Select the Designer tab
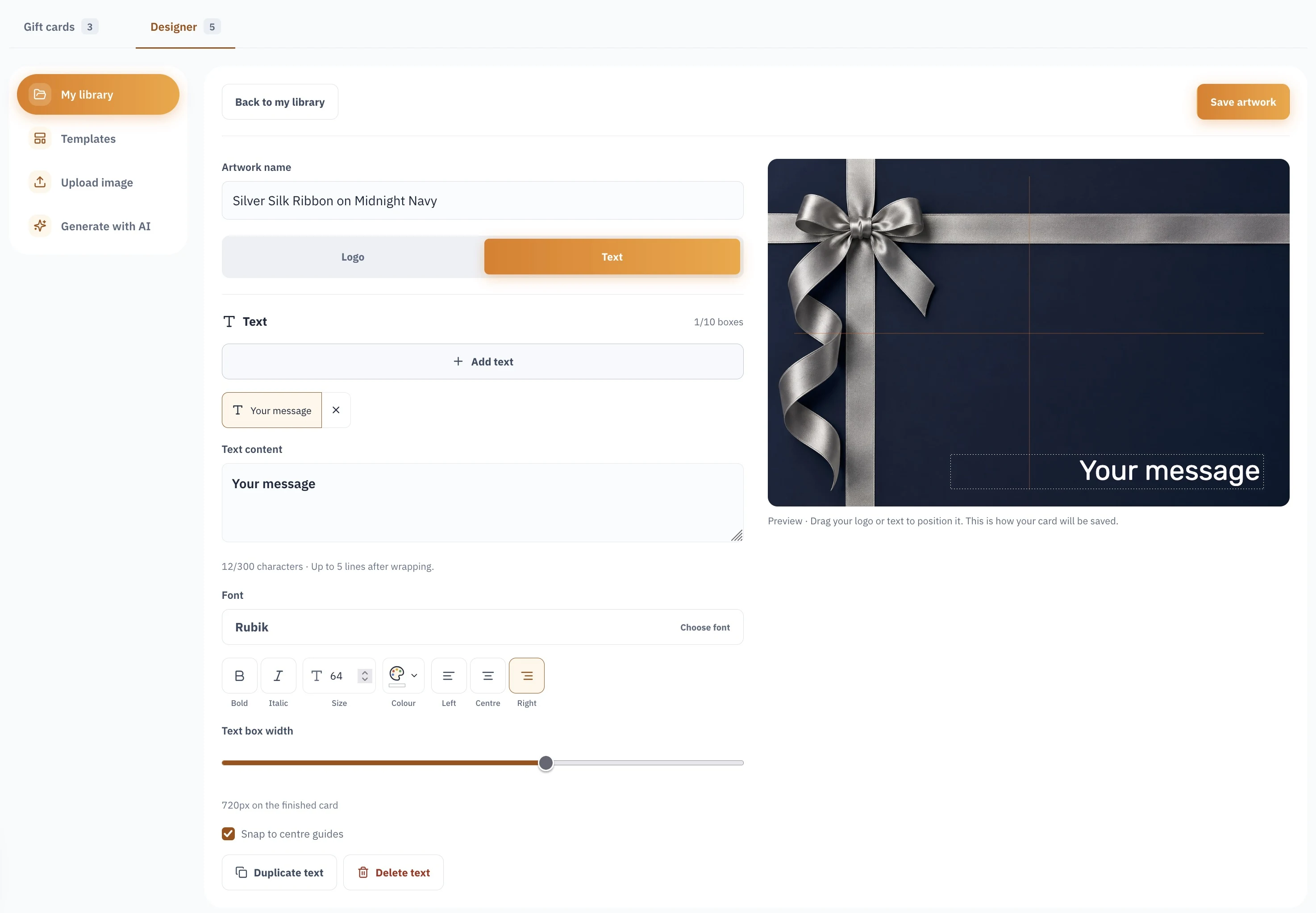 pyautogui.click(x=185, y=27)
